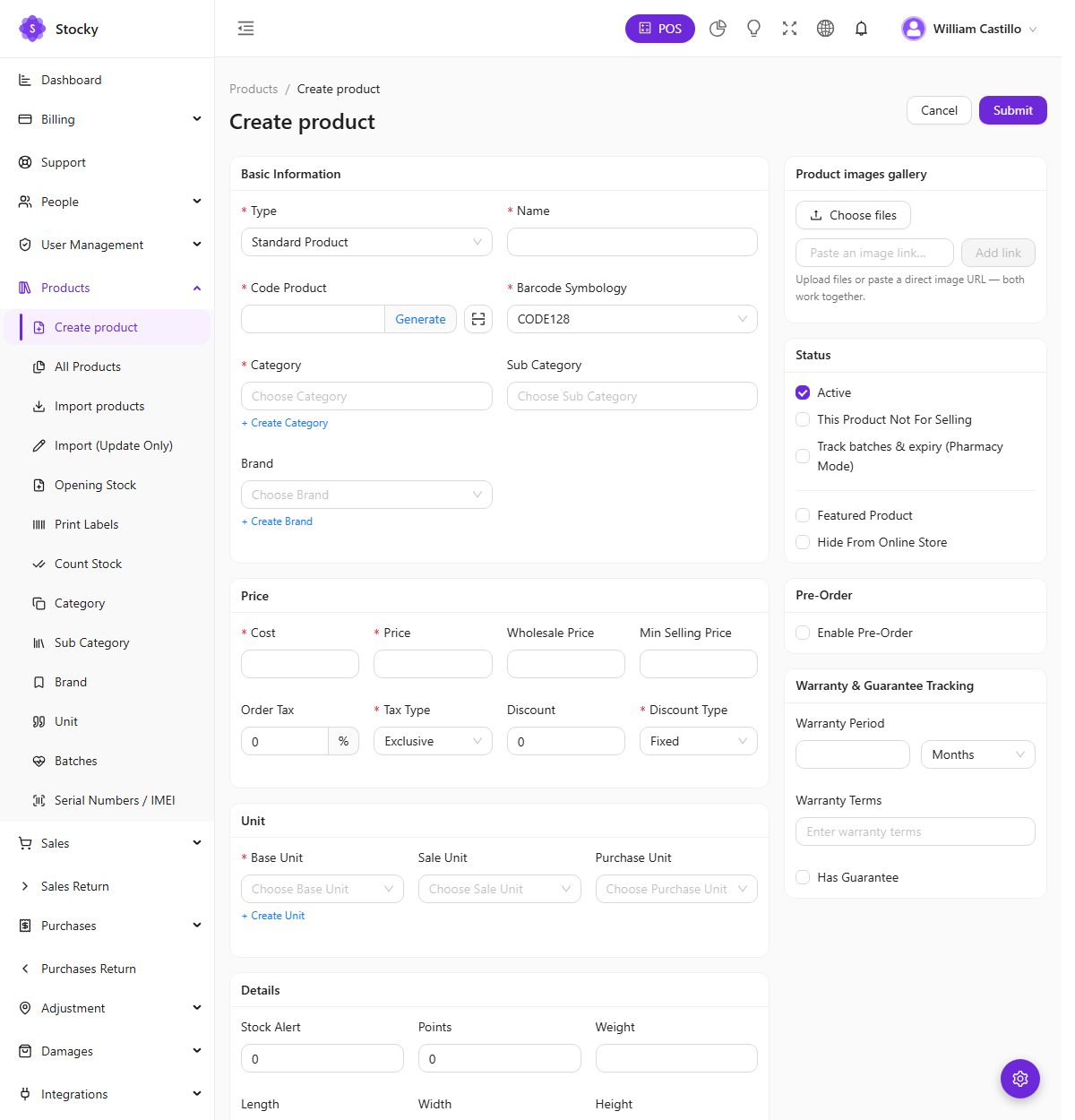Click Generate to create a product code
Viewport: 1075px width, 1120px height.
(420, 319)
